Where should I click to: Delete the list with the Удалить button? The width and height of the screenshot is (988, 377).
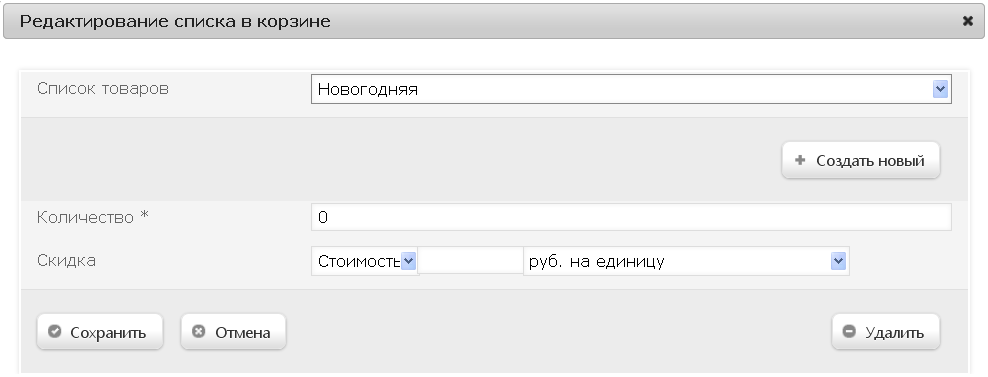point(885,332)
